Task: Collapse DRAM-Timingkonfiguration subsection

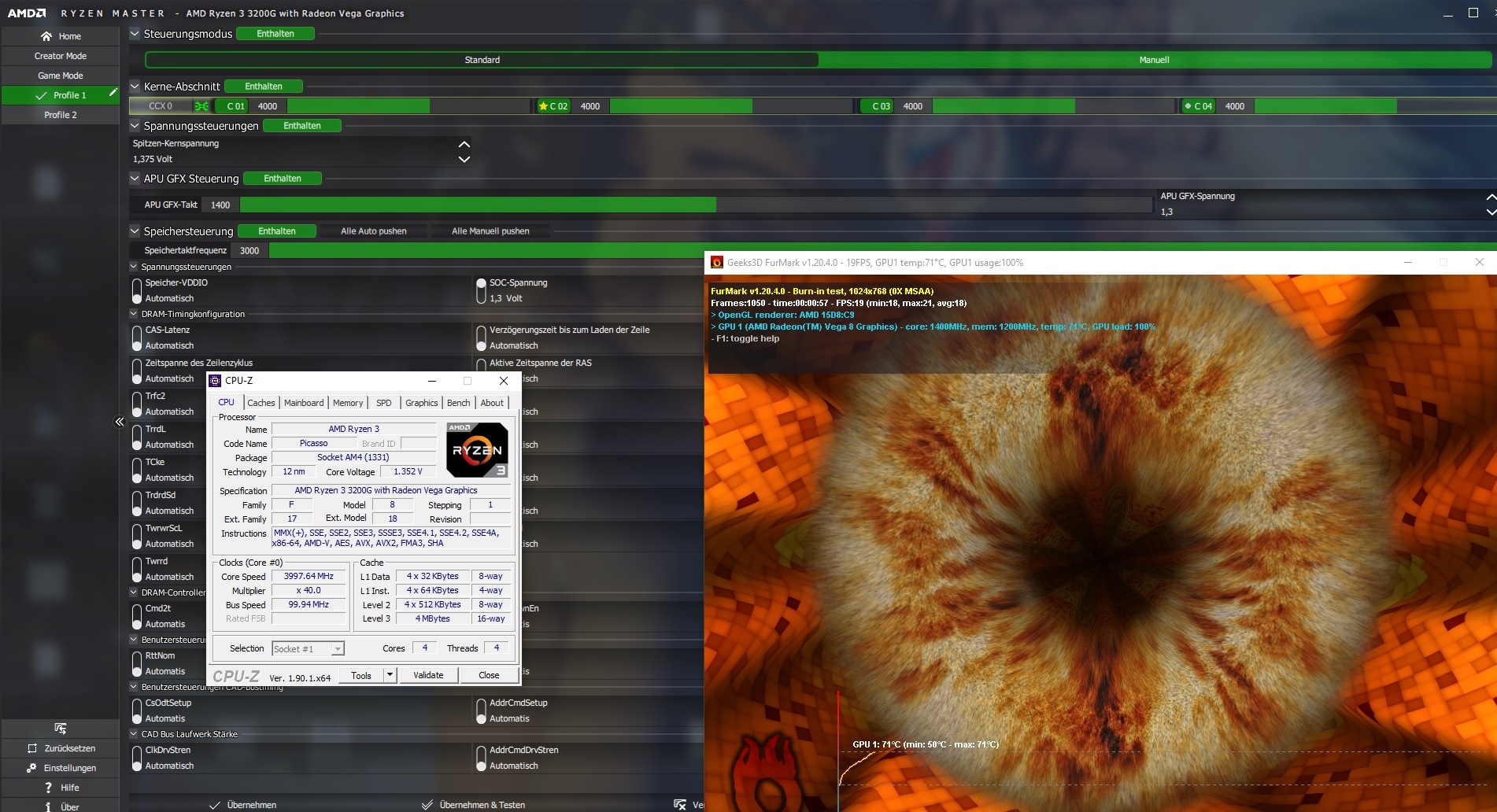Action: click(134, 314)
